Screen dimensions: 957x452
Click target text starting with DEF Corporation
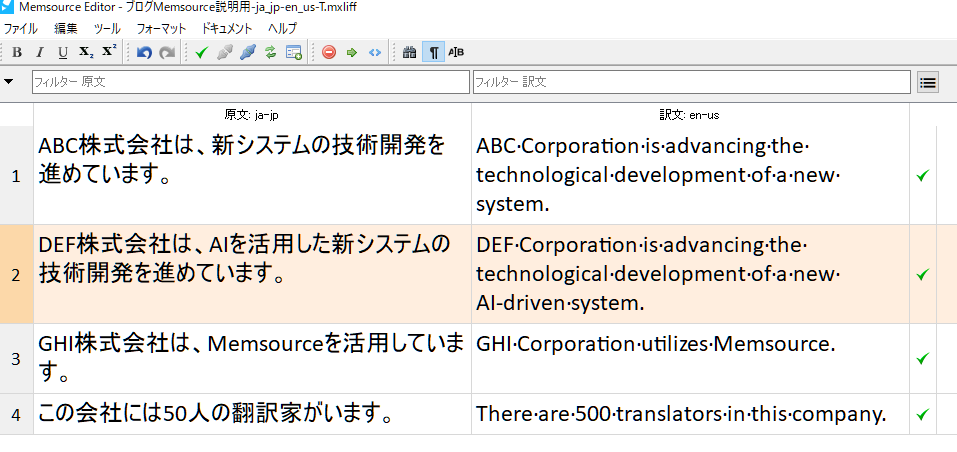point(659,274)
